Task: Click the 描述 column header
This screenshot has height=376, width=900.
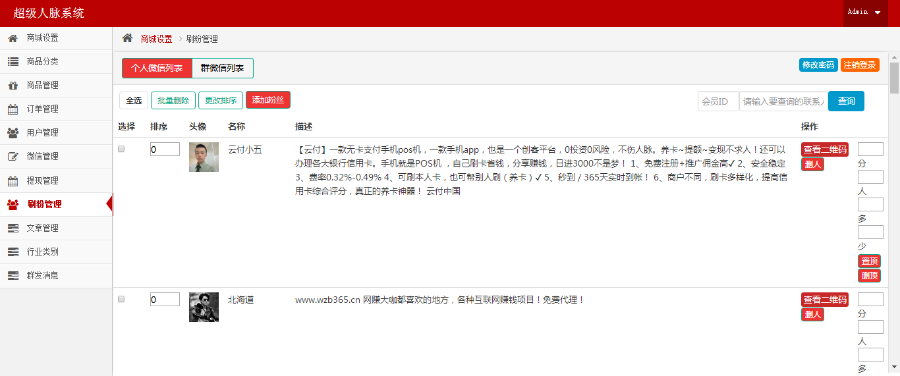Action: (304, 126)
